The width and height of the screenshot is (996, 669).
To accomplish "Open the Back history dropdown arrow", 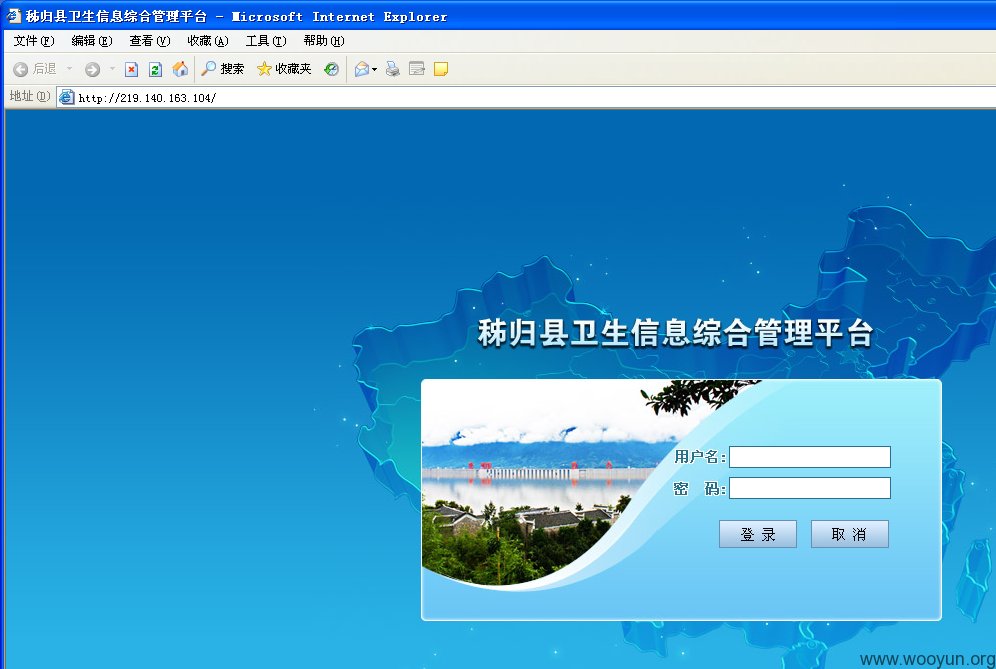I will point(69,69).
